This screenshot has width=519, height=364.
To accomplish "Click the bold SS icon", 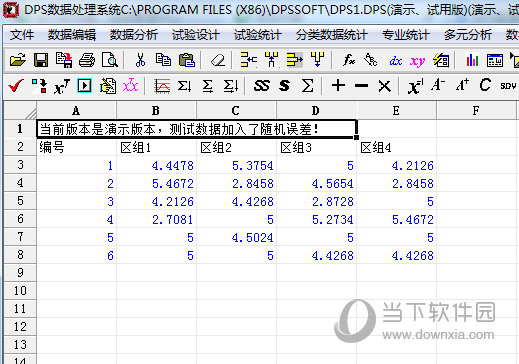I will pyautogui.click(x=261, y=86).
